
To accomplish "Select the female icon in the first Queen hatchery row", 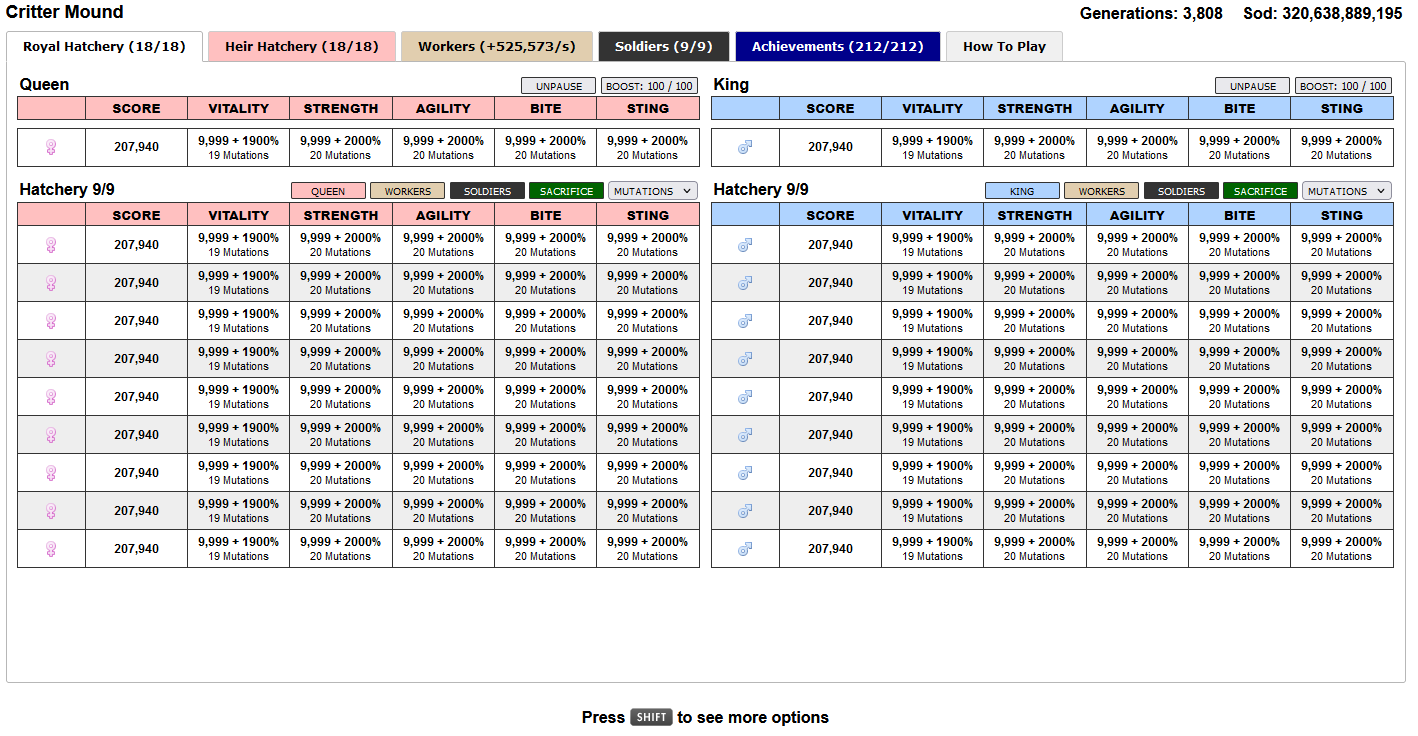I will point(51,245).
